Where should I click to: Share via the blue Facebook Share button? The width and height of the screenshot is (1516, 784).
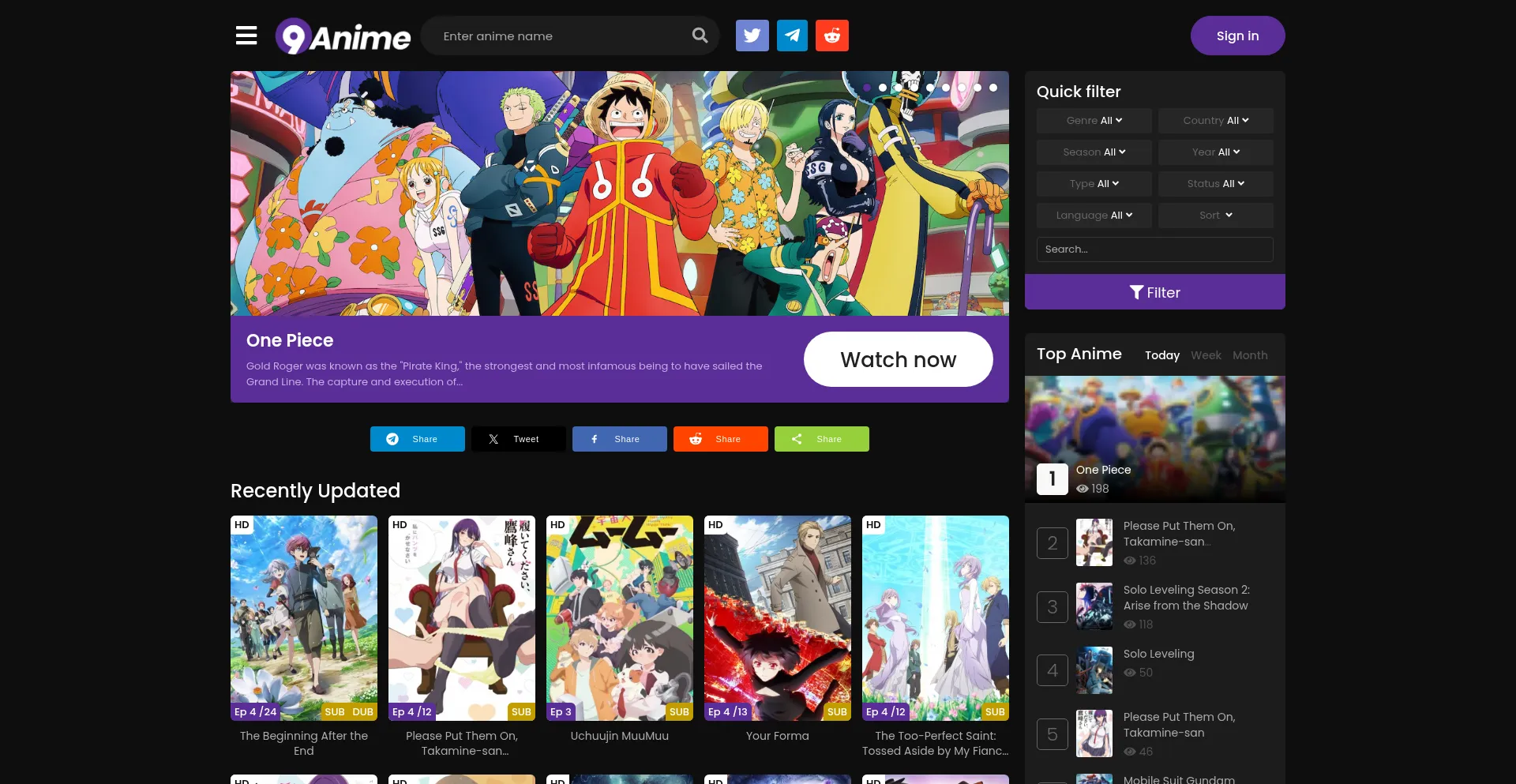619,439
